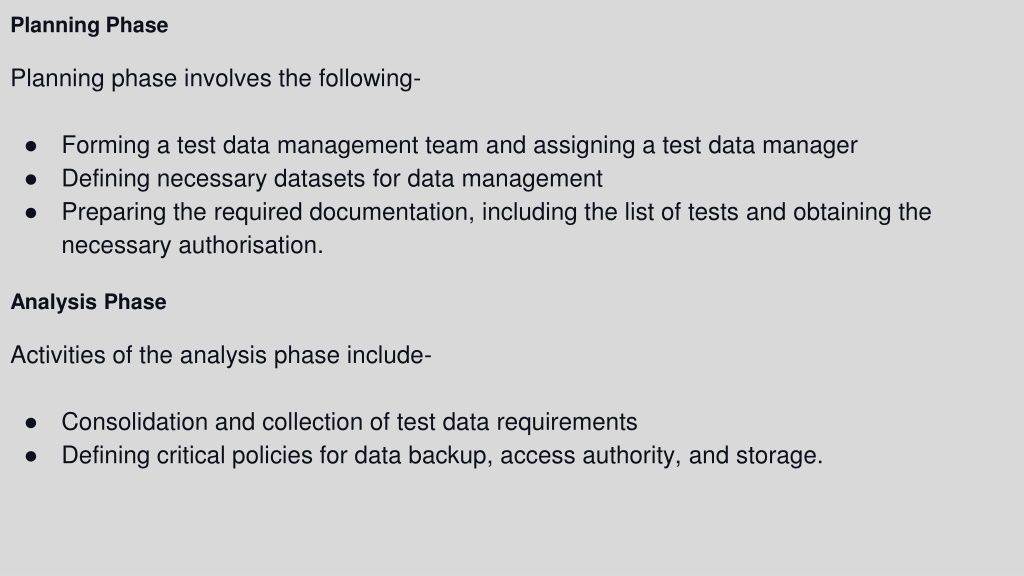The width and height of the screenshot is (1024, 576).
Task: Click the Planning Phase heading
Action: pos(89,25)
